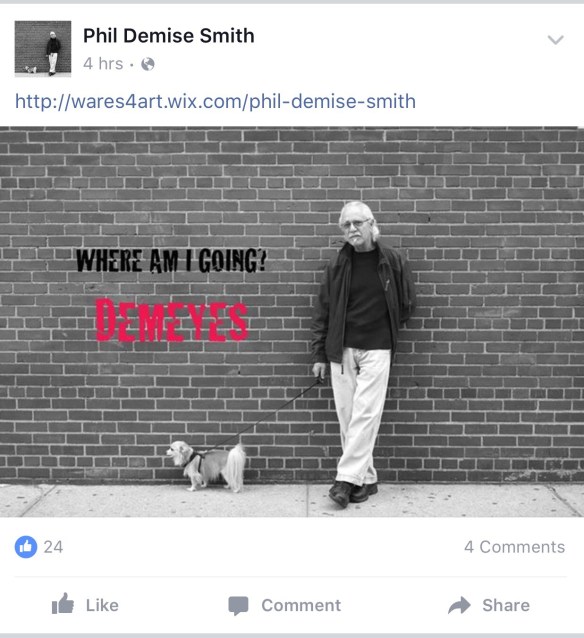Click the Share arrow icon
Screen dimensions: 584x638
pyautogui.click(x=459, y=605)
